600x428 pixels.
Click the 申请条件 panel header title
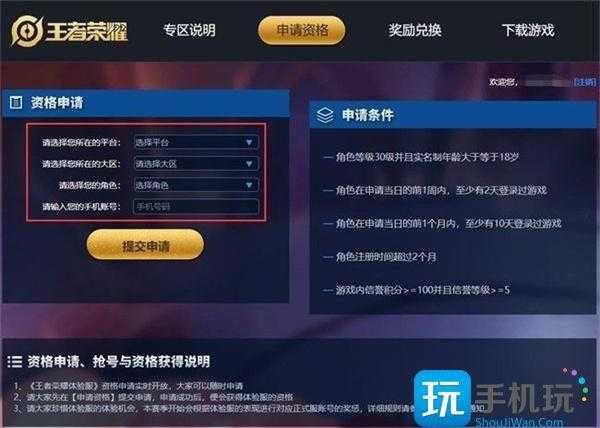pyautogui.click(x=368, y=115)
